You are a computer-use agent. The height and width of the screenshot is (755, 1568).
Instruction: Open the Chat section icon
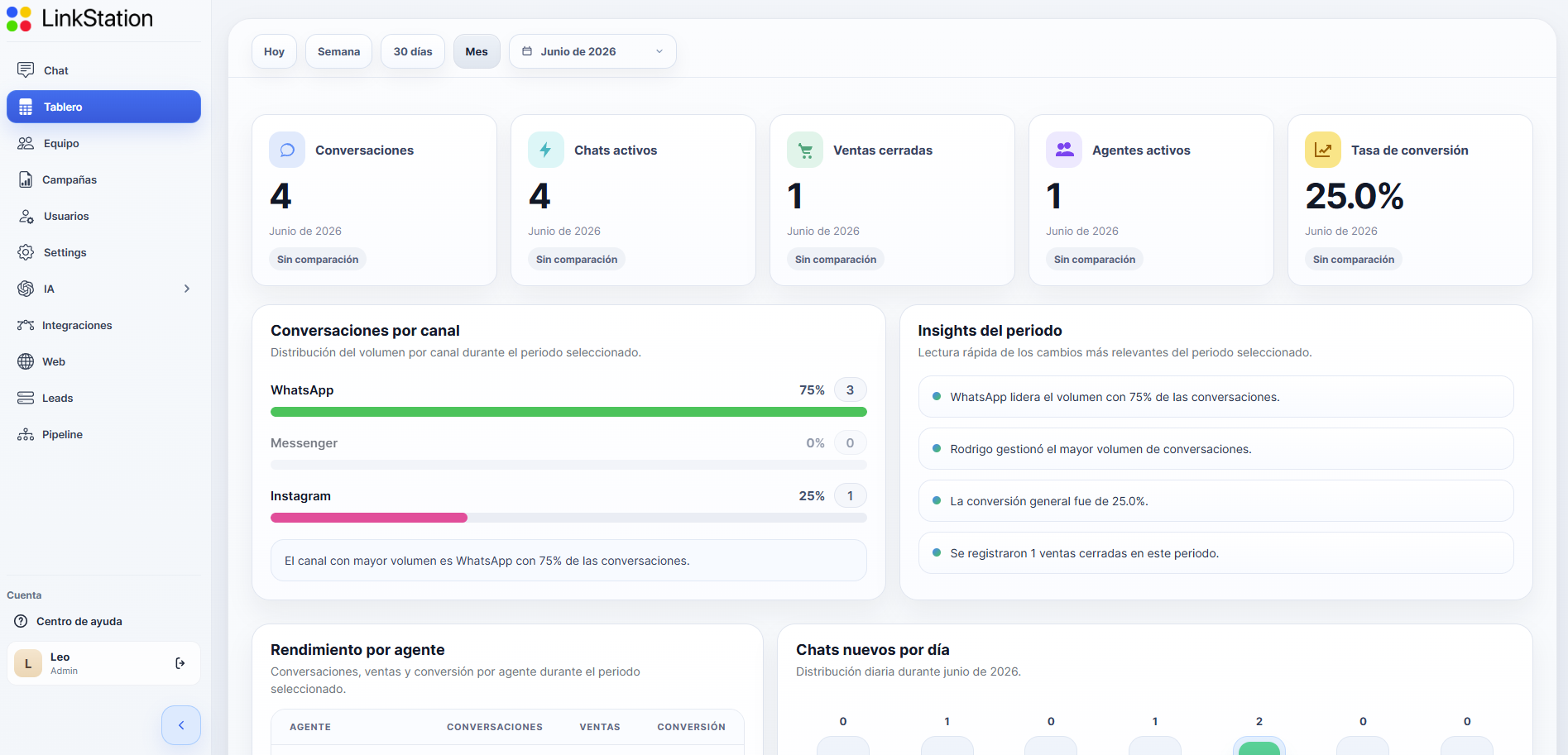tap(26, 69)
